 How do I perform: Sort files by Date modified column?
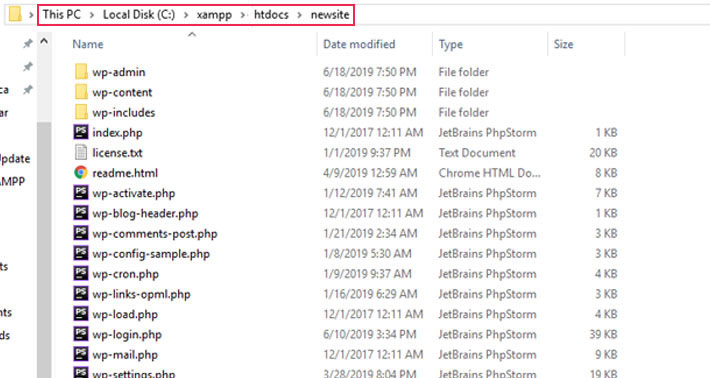pos(359,44)
